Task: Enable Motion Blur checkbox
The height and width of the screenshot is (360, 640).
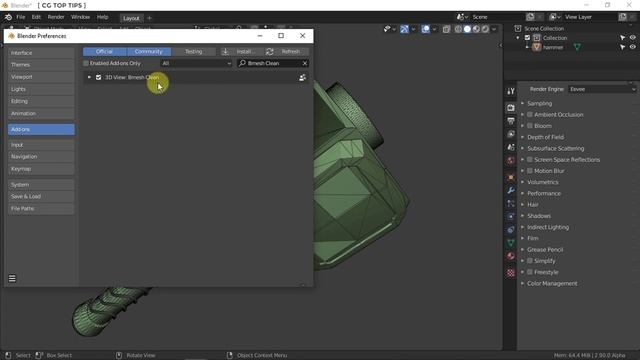Action: tap(530, 171)
